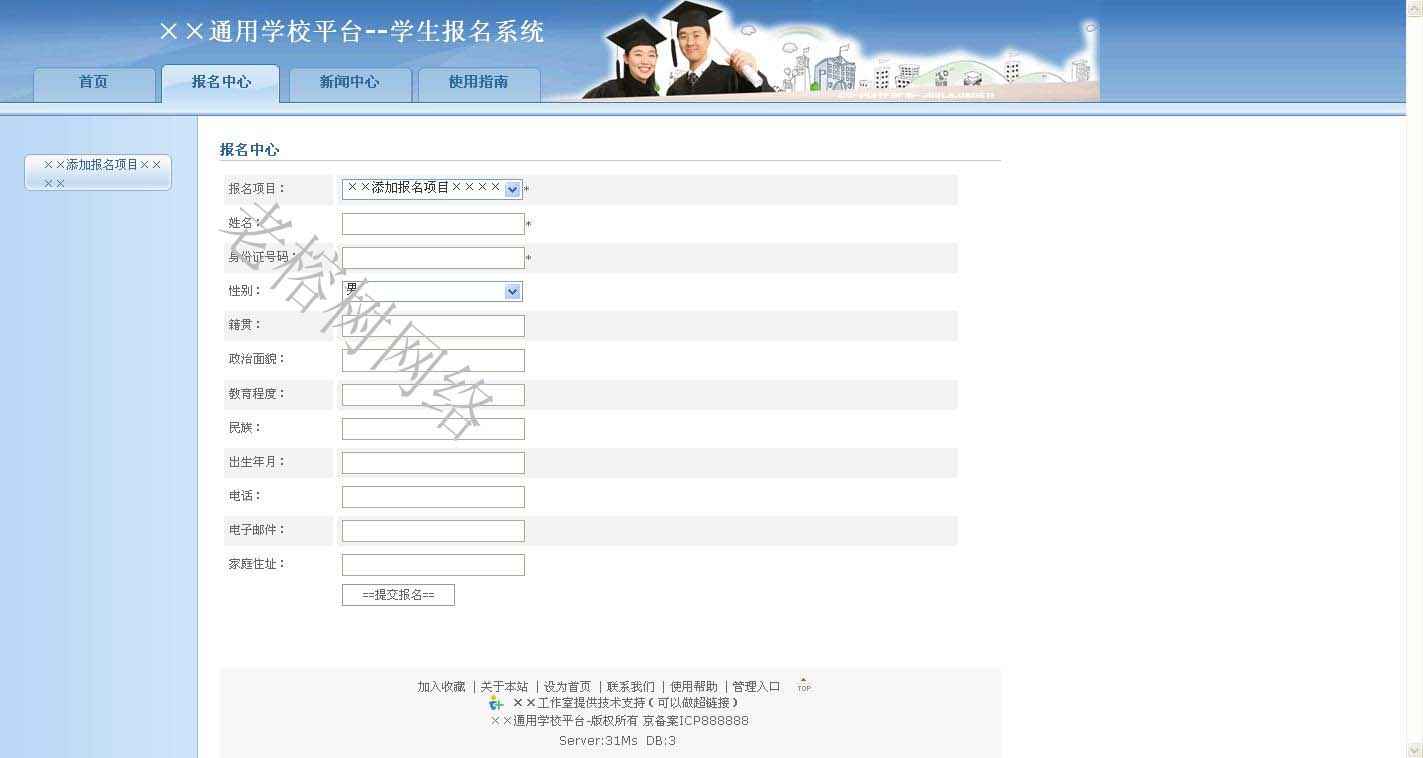Focus the 姓名 input field
This screenshot has width=1423, height=758.
point(433,224)
